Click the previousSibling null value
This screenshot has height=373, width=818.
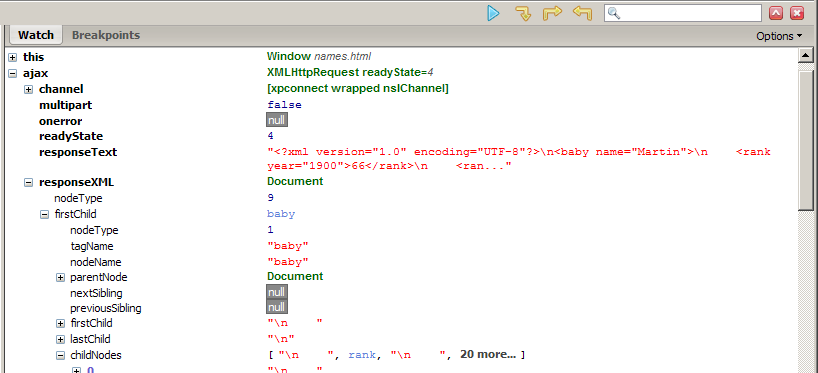[277, 307]
